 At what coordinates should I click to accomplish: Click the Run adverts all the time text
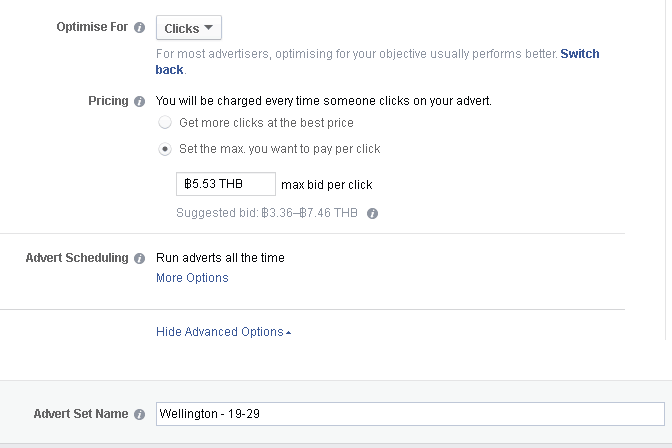(220, 258)
